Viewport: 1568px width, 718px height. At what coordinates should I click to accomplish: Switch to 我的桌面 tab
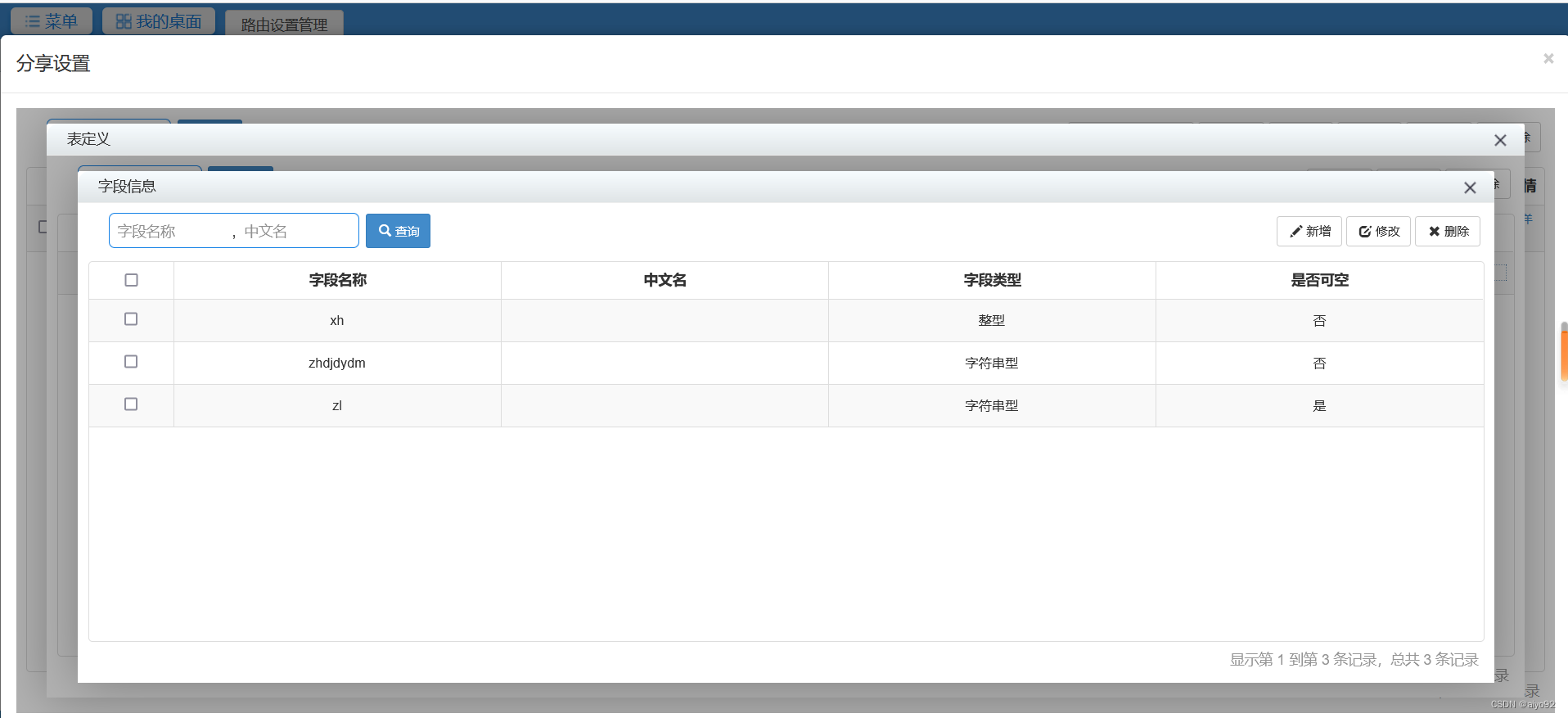click(159, 21)
